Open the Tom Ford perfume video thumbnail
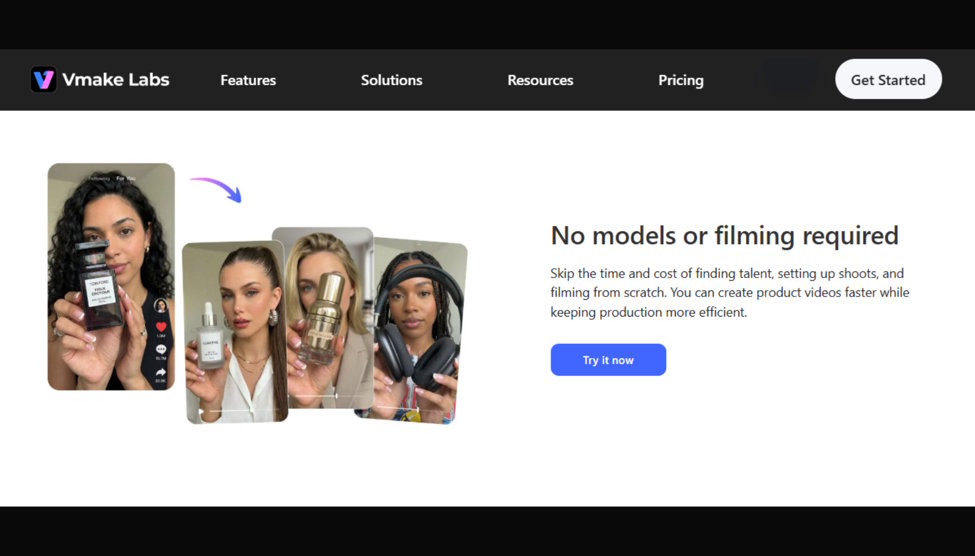 coord(111,277)
